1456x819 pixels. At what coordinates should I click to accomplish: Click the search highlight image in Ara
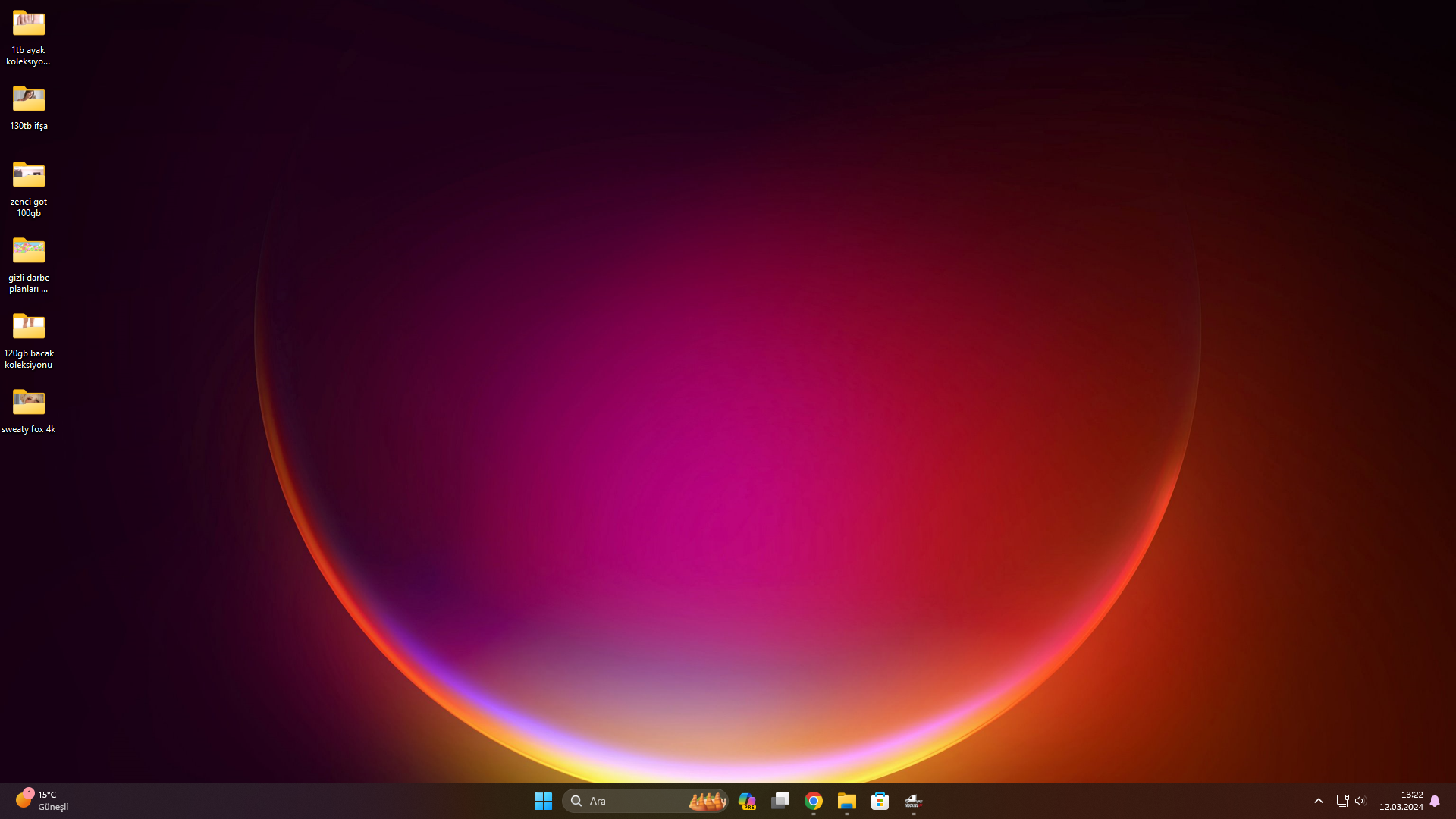(707, 801)
